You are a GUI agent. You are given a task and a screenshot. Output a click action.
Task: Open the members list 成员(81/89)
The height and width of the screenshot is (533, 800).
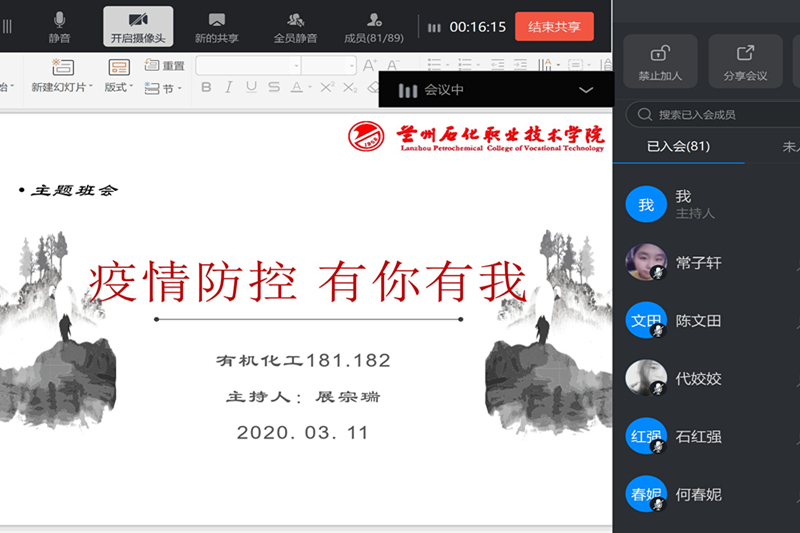(373, 26)
